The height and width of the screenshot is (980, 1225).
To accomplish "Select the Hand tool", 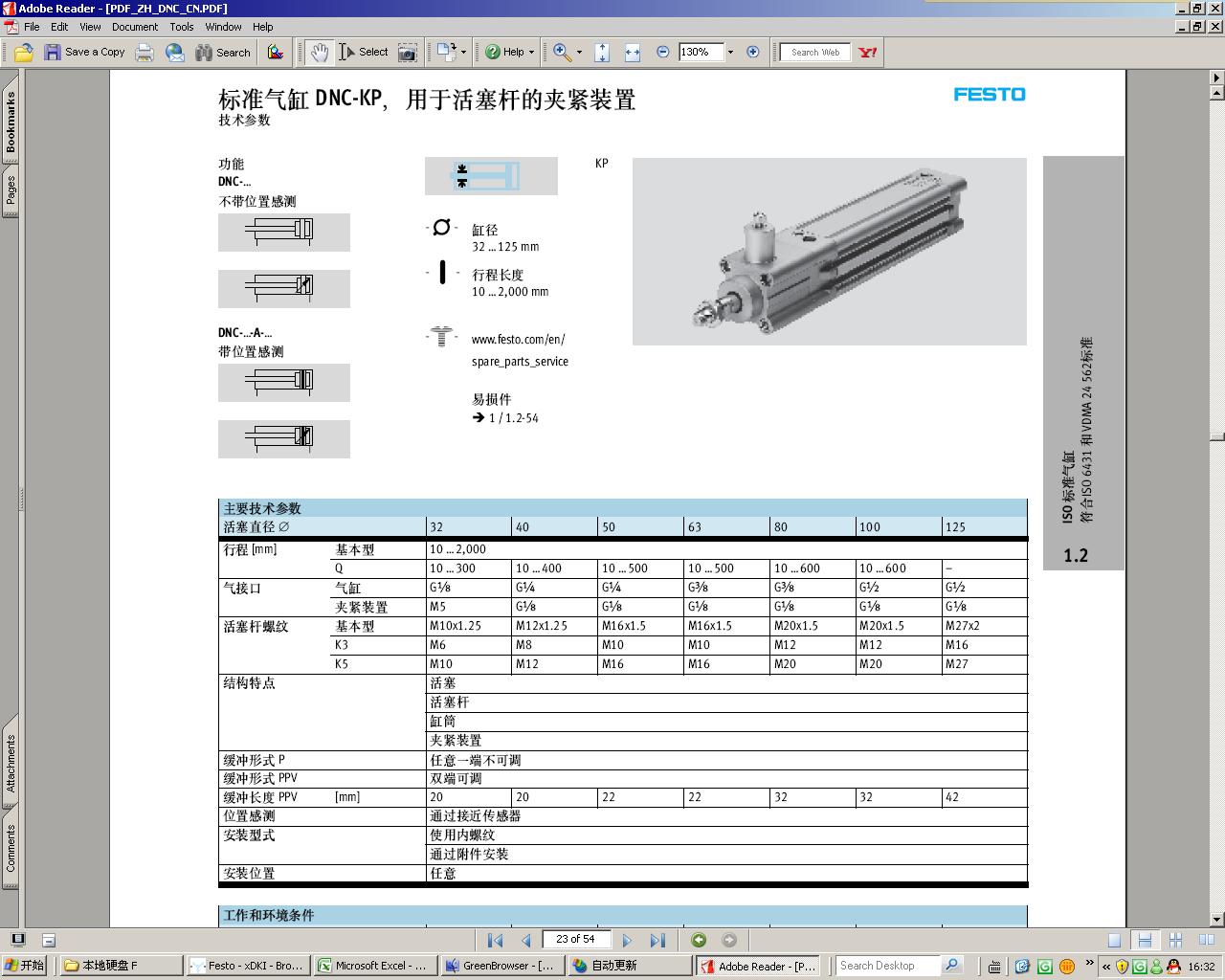I will (320, 53).
